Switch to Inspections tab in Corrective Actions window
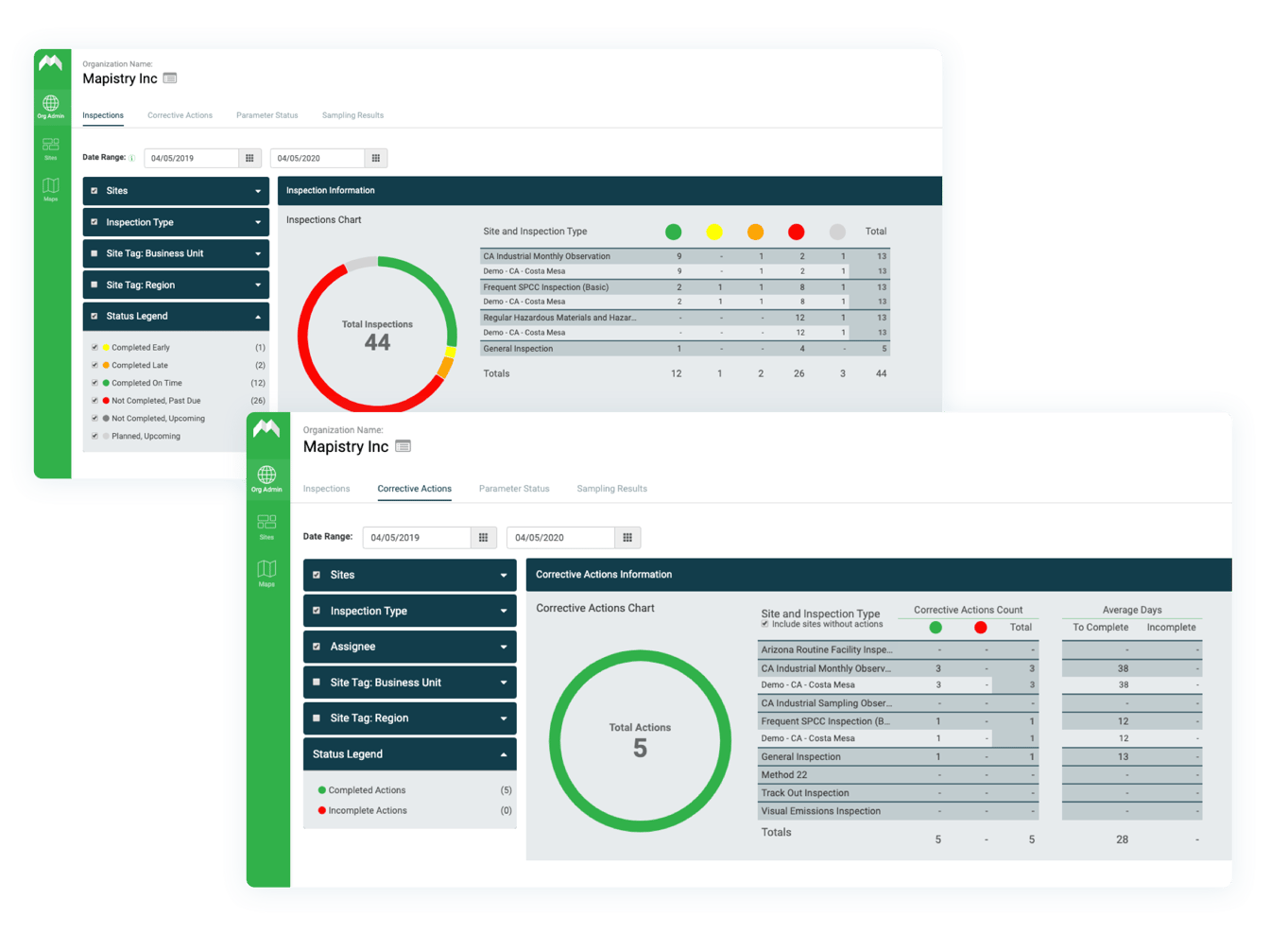 click(326, 489)
